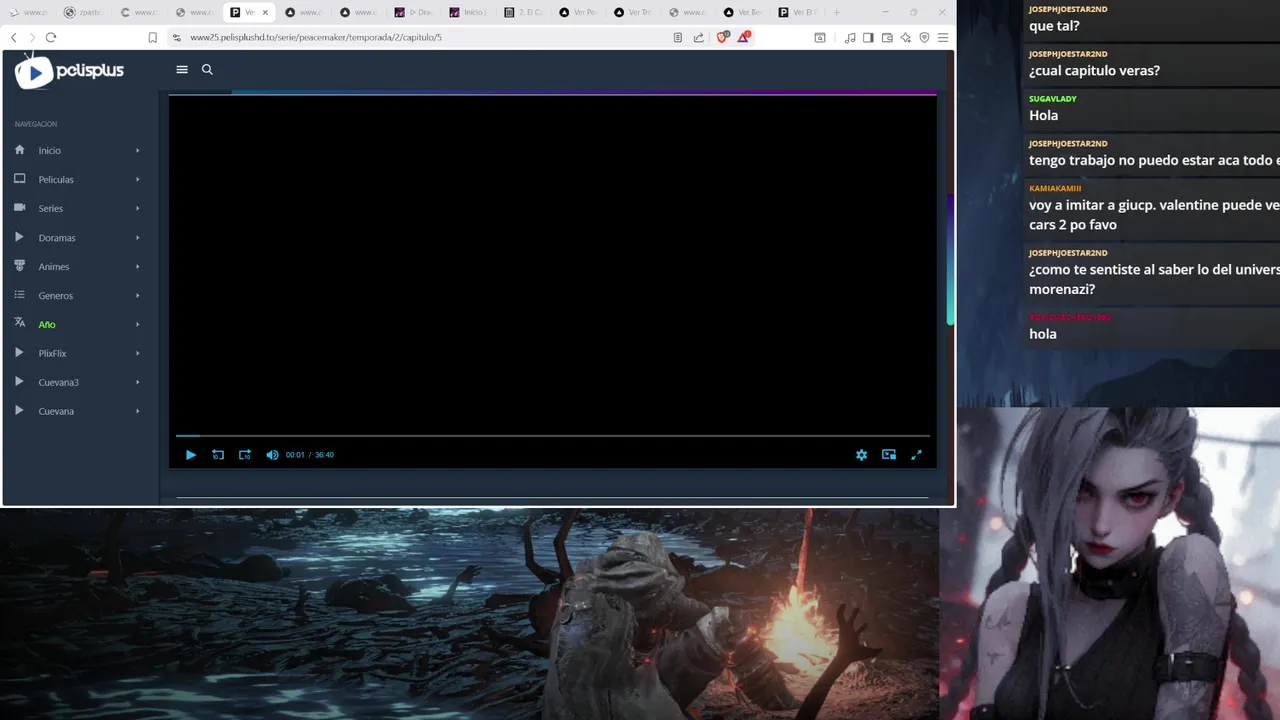Seek on the video progress bar
The height and width of the screenshot is (720, 1280).
553,436
